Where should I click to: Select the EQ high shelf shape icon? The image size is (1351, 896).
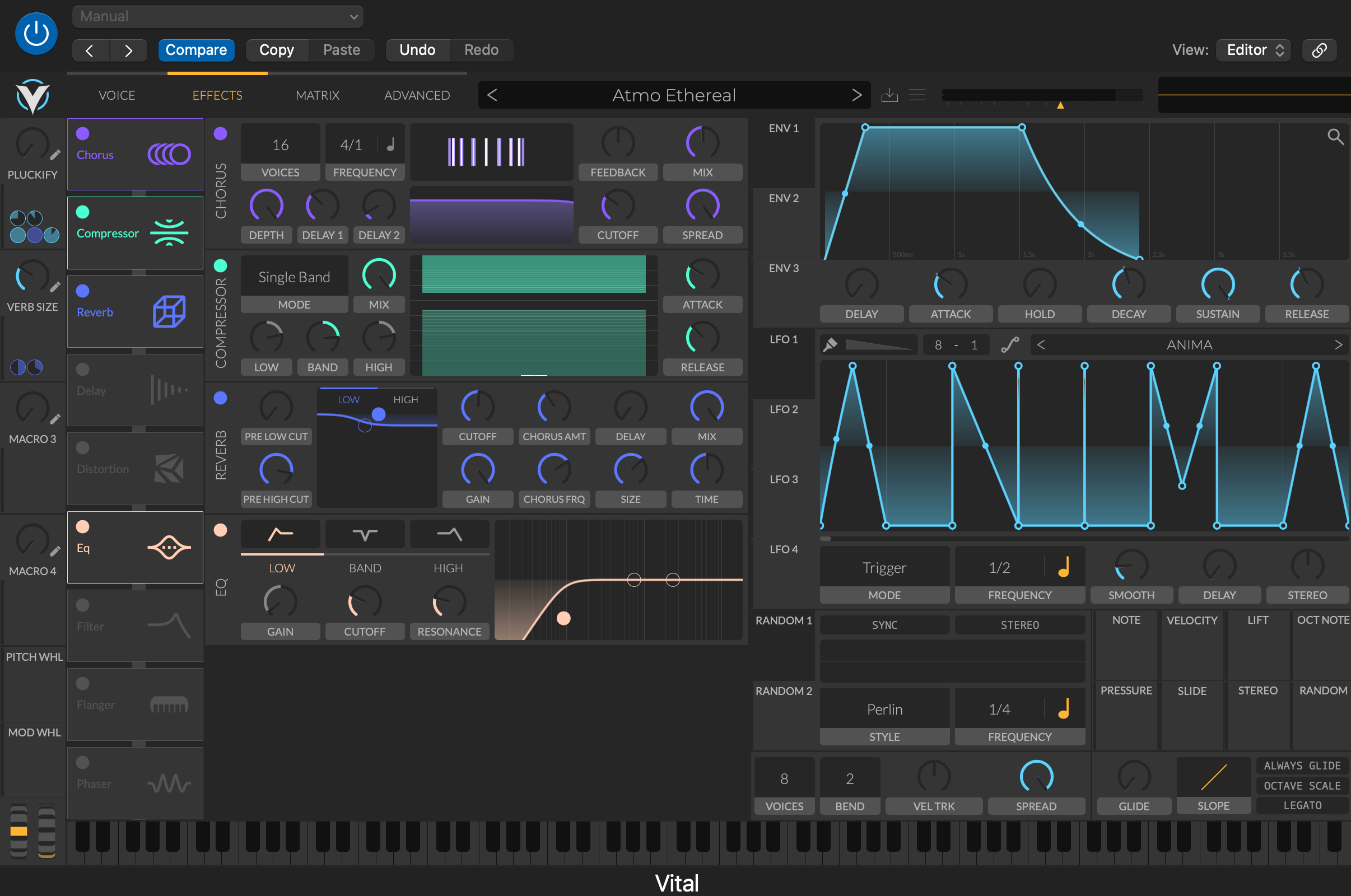click(x=449, y=534)
